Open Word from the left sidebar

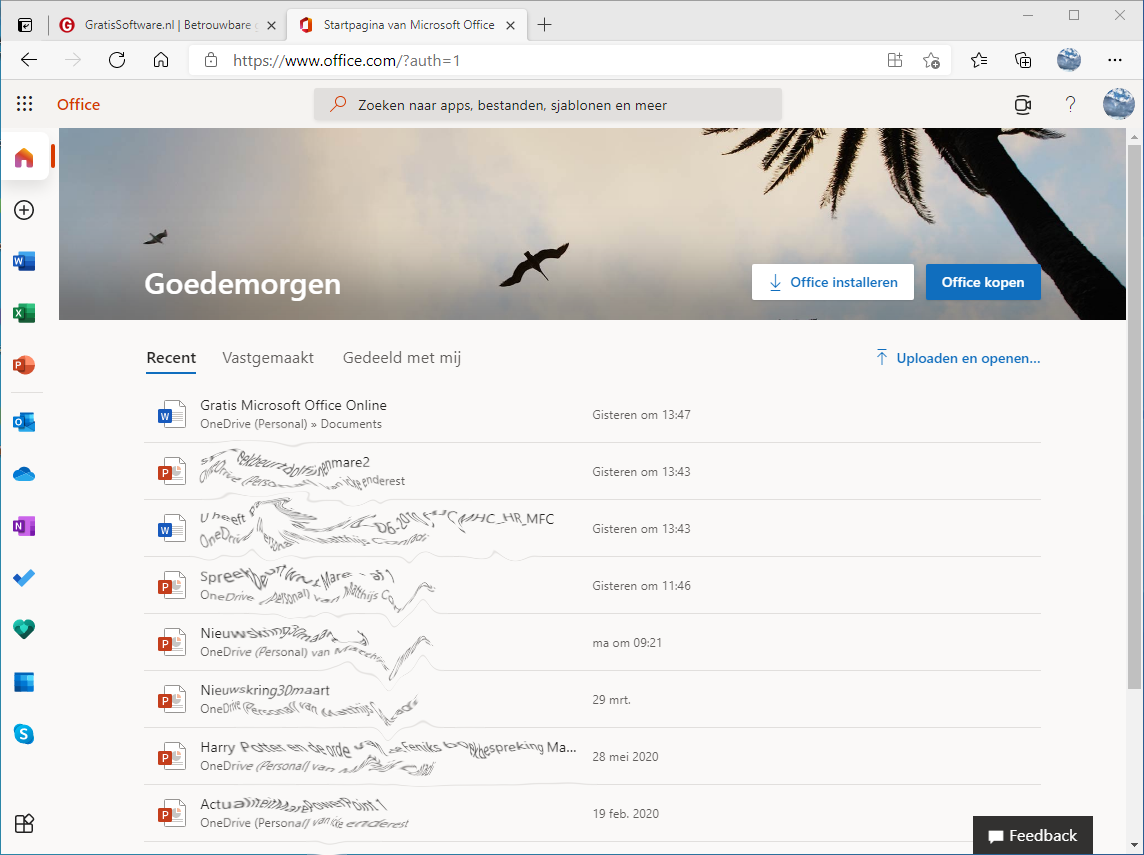(24, 262)
